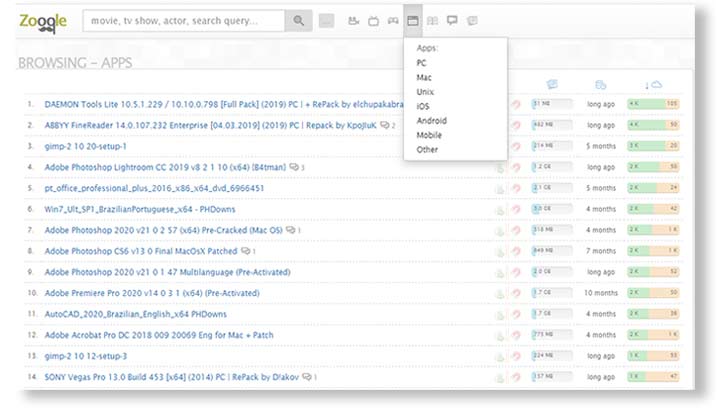This screenshot has width=720, height=410.
Task: Click comments icon on SONY Vegas row
Action: point(307,377)
